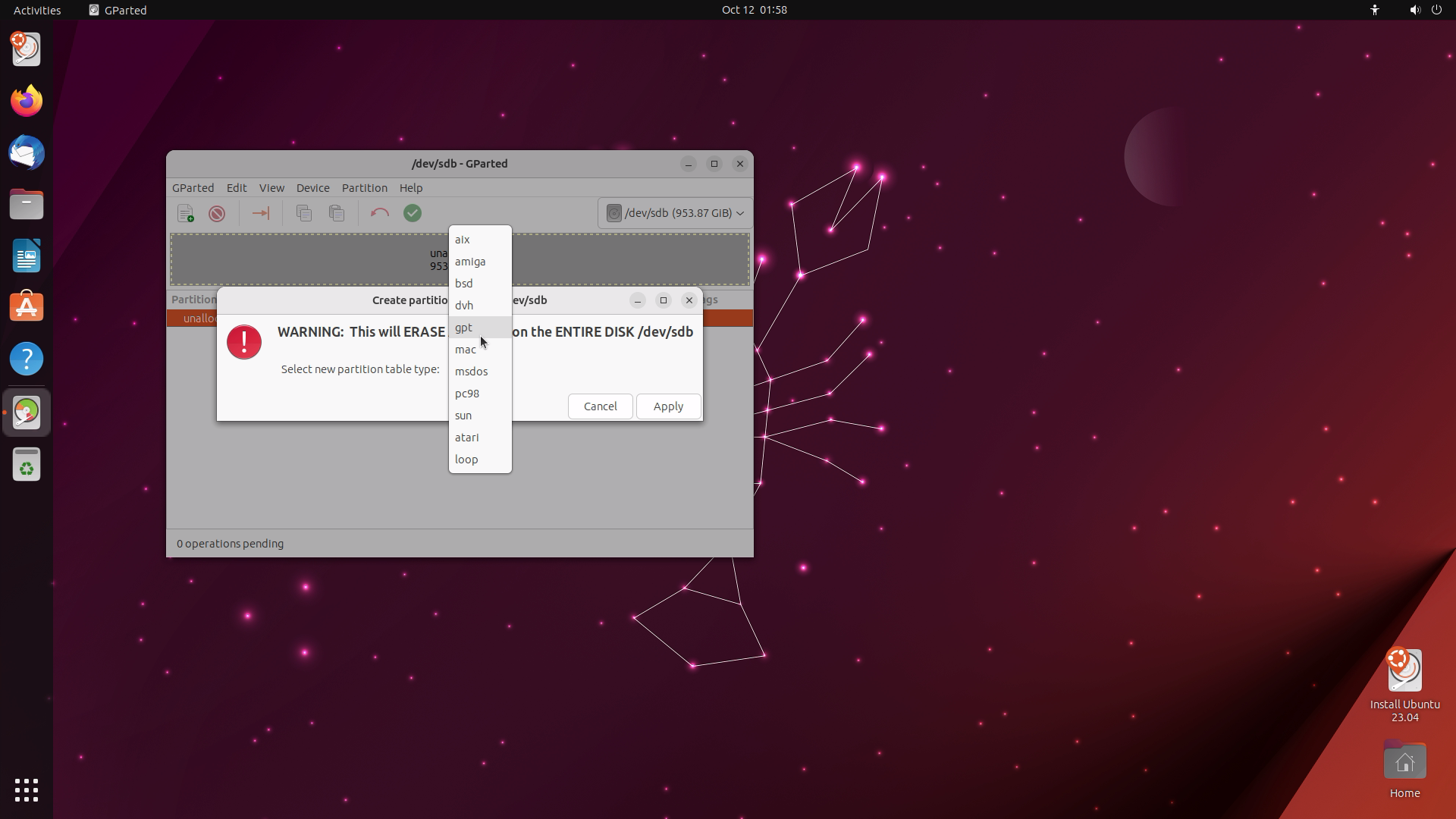Close the GParted main window

pyautogui.click(x=740, y=164)
